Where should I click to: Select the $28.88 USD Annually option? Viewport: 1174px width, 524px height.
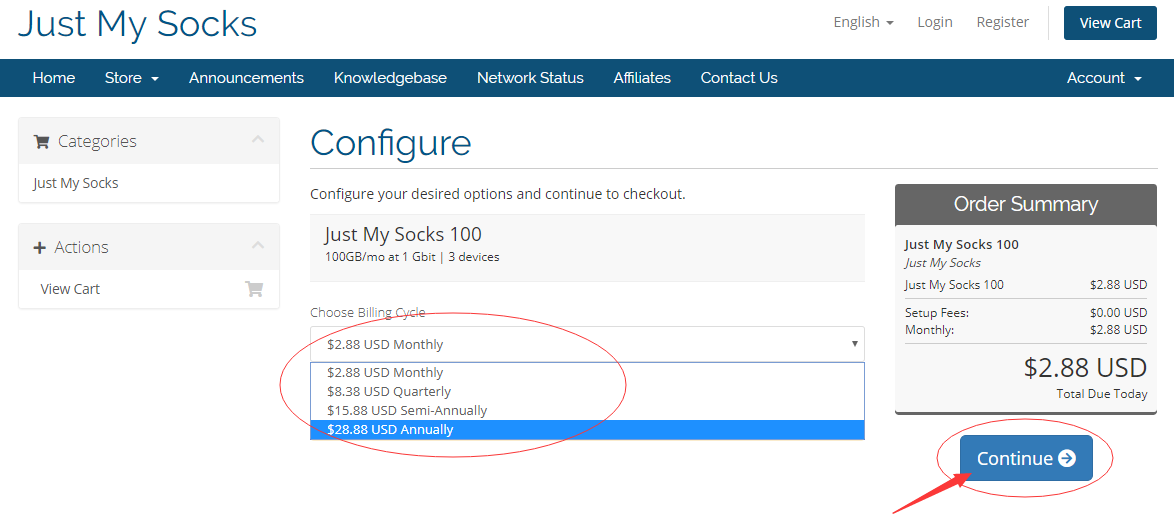point(390,430)
